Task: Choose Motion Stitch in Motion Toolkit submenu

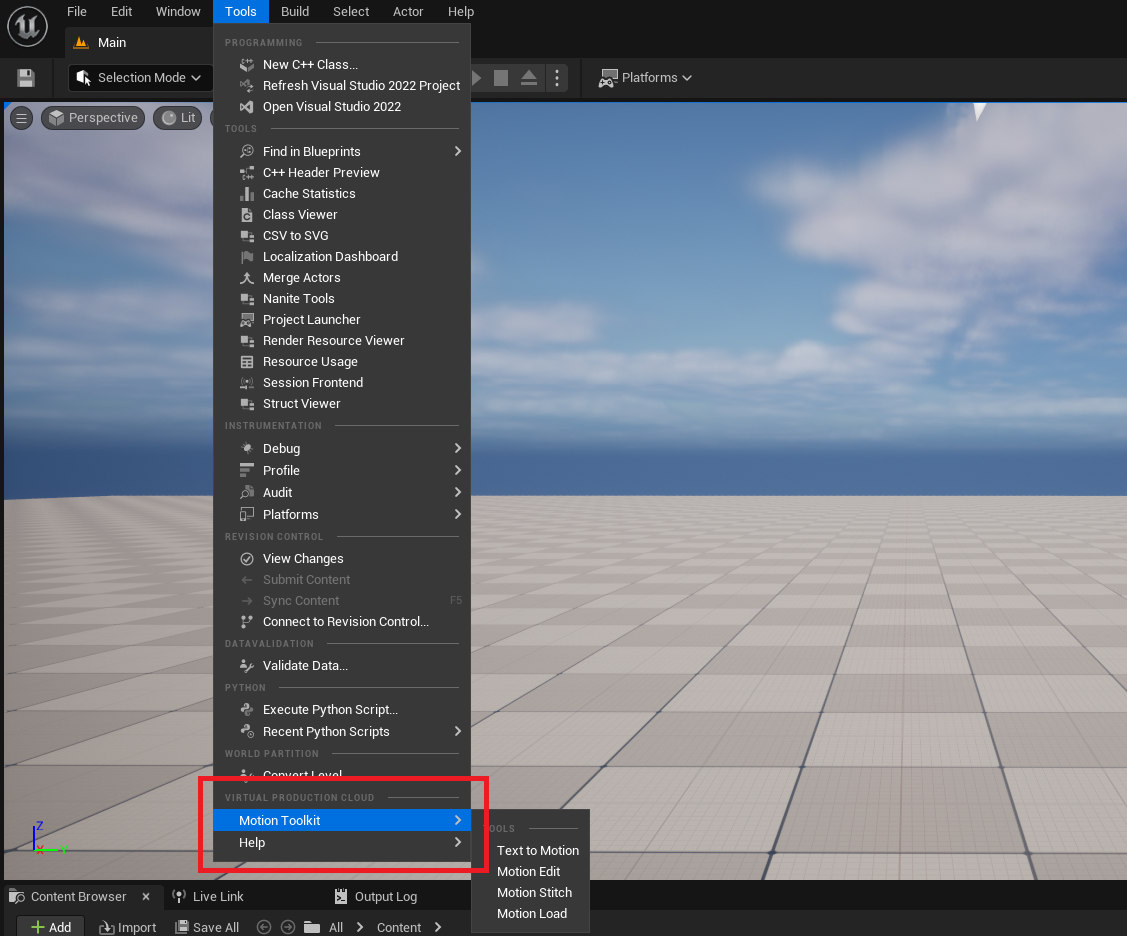Action: point(534,892)
